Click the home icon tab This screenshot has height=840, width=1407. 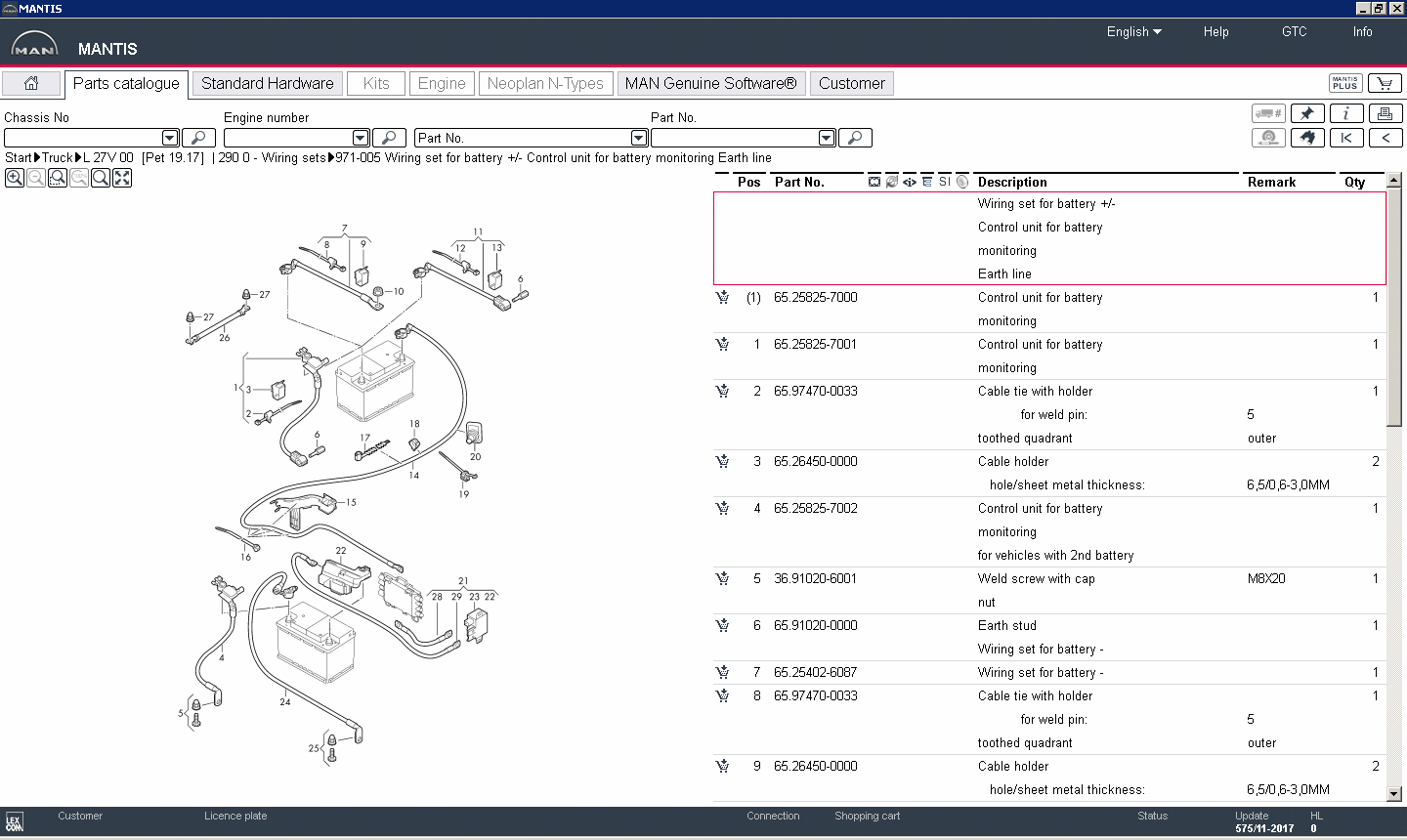[x=31, y=83]
